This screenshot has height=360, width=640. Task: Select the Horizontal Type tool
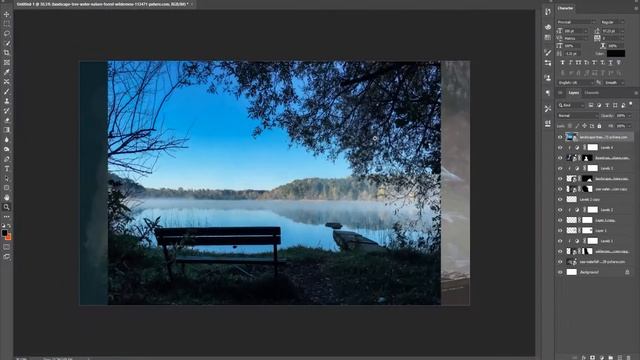coord(7,169)
